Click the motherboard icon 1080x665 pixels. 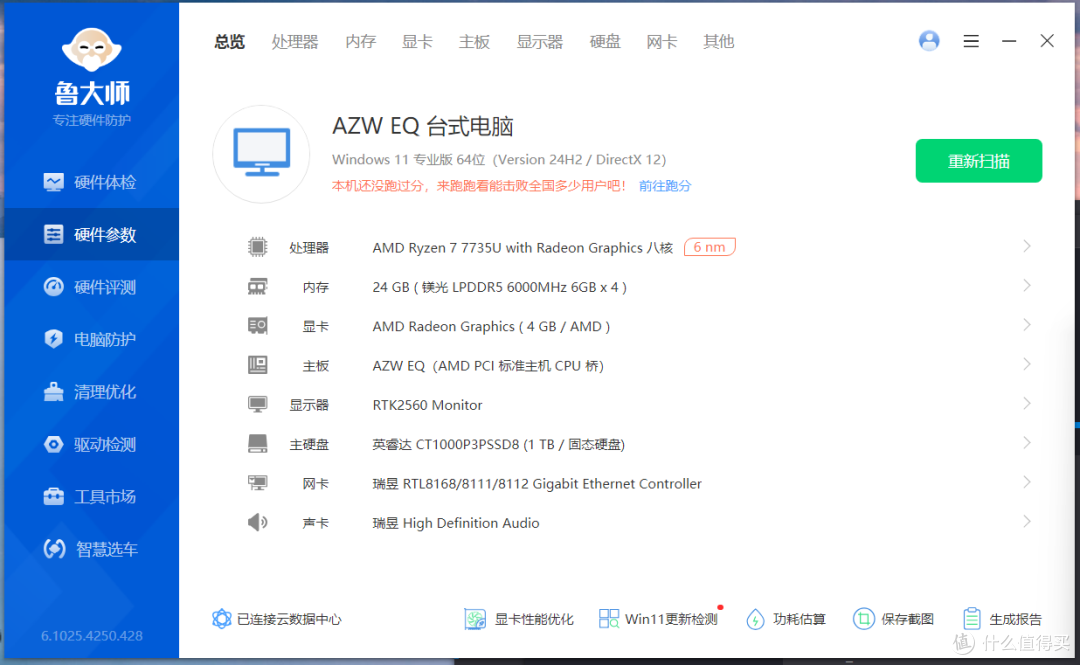258,365
